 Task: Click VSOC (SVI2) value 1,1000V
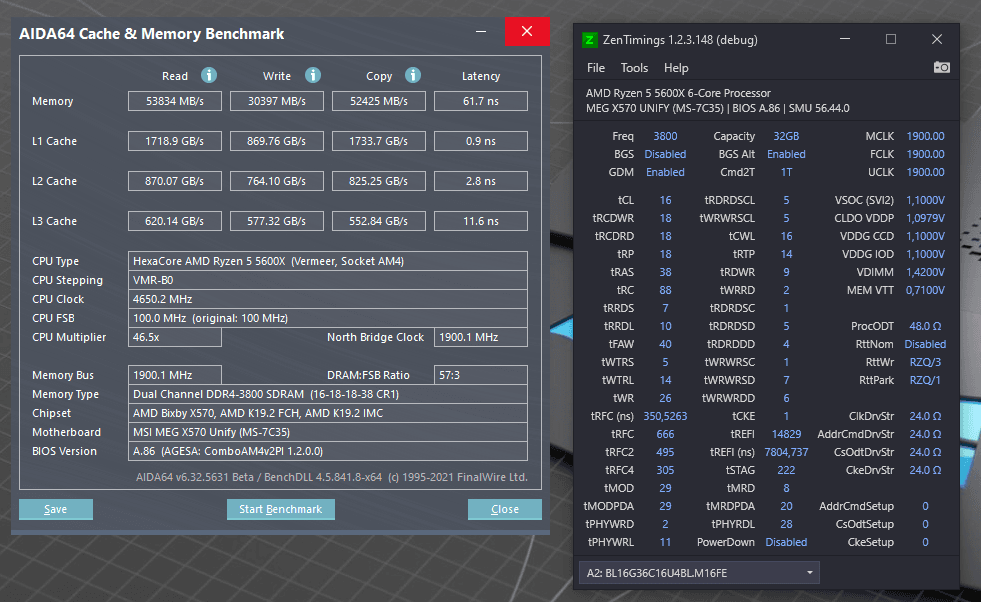[925, 200]
